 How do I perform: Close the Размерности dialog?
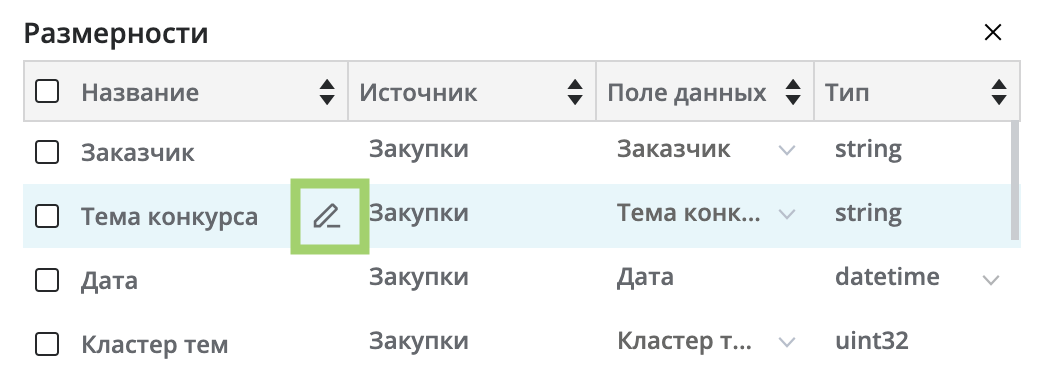(x=993, y=32)
